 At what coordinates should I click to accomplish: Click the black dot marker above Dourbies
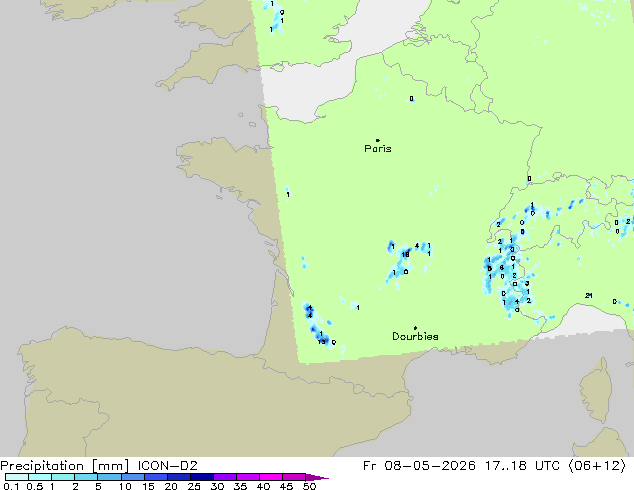tap(415, 328)
